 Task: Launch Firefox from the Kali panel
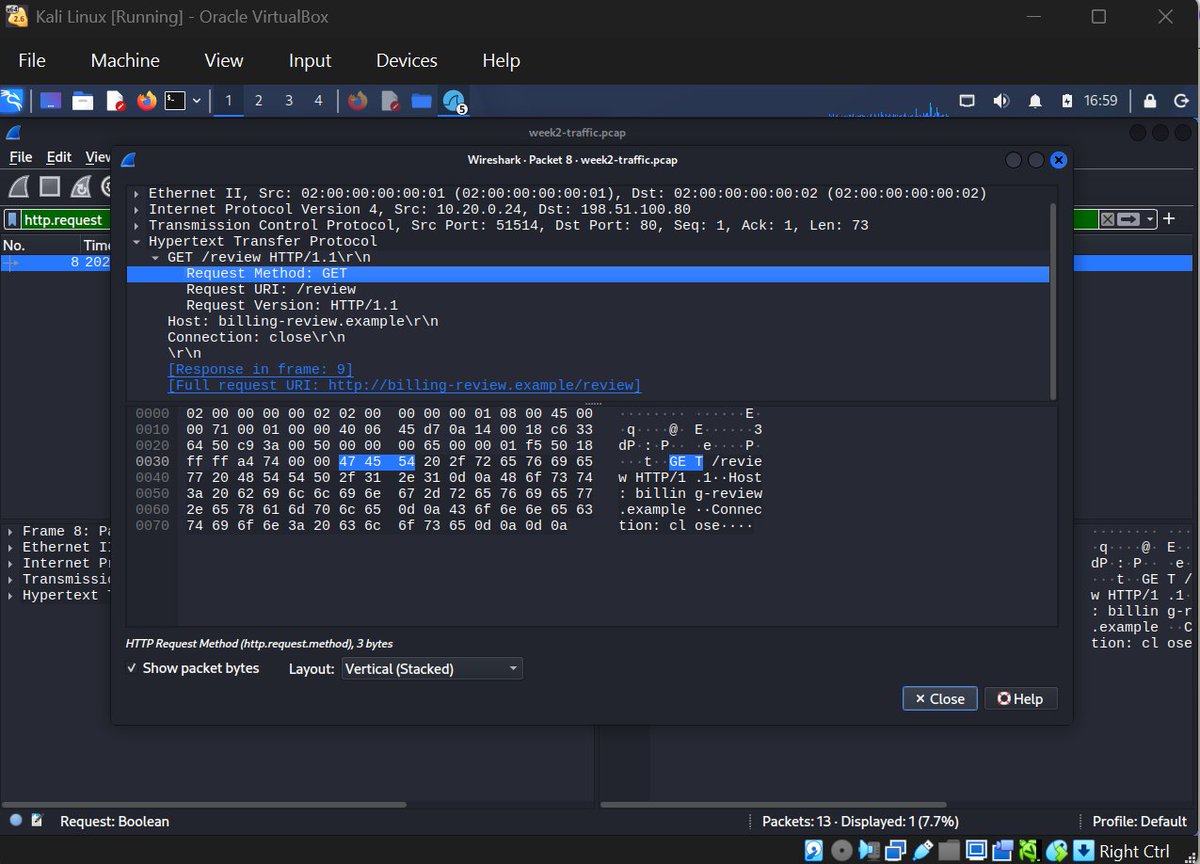click(147, 101)
